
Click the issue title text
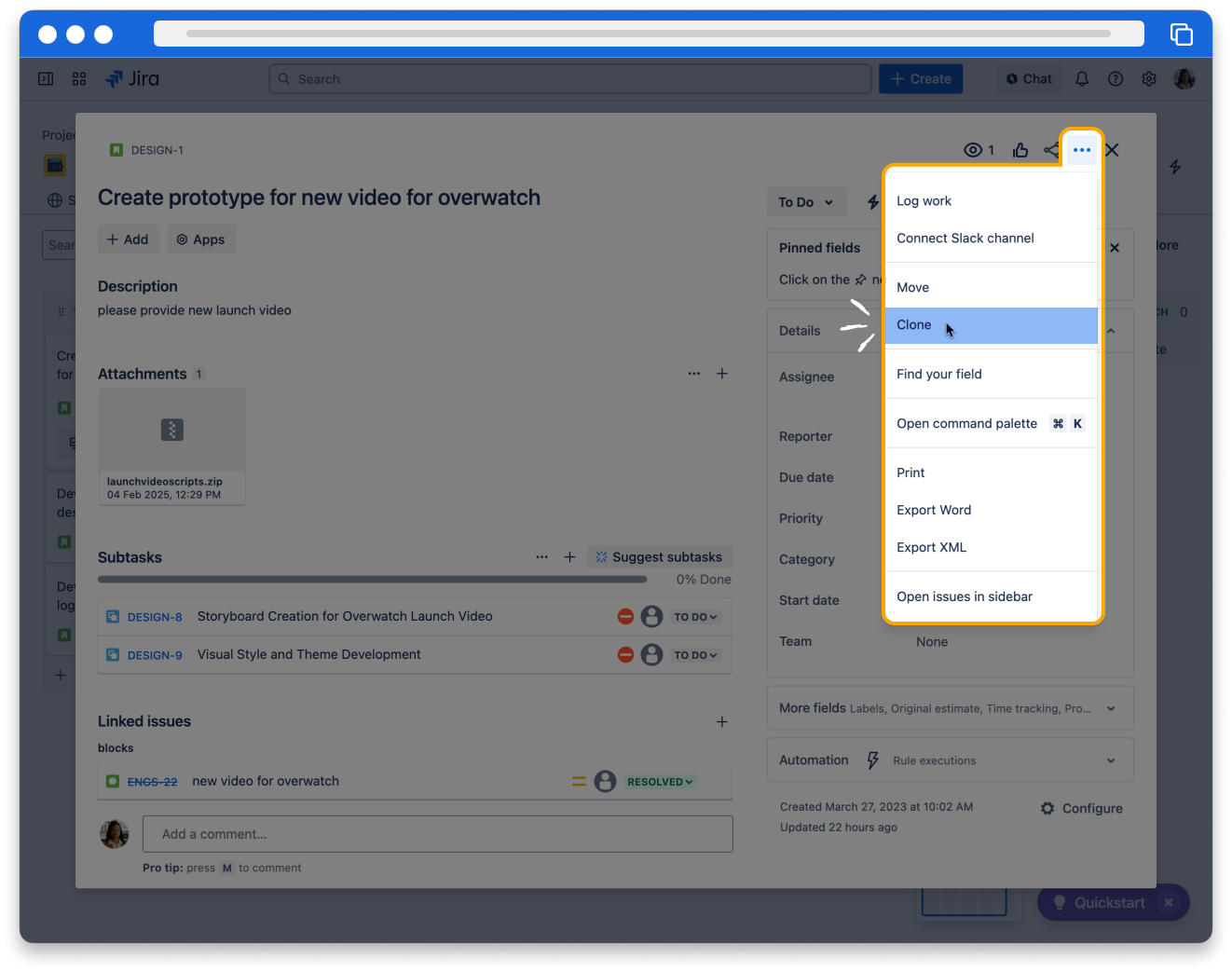[319, 198]
